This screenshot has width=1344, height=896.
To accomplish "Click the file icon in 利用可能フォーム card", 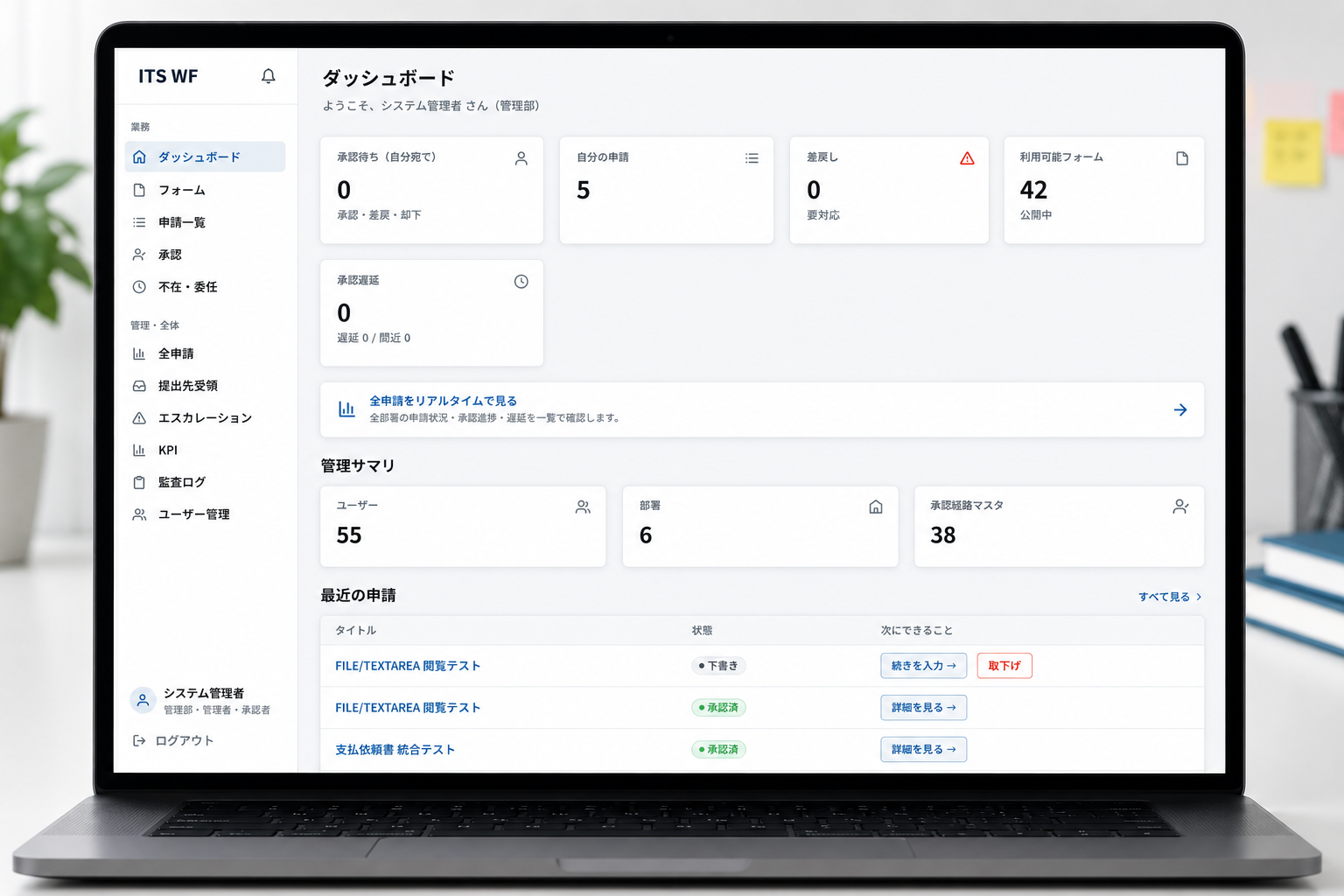I will (1182, 158).
